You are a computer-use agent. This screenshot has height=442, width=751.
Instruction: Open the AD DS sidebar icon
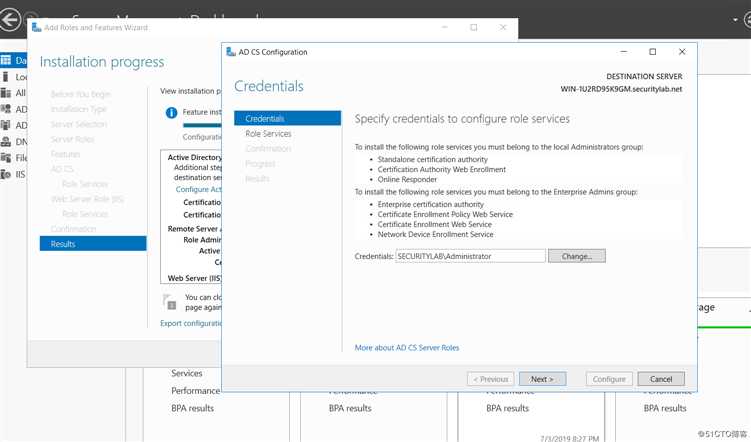pos(6,125)
